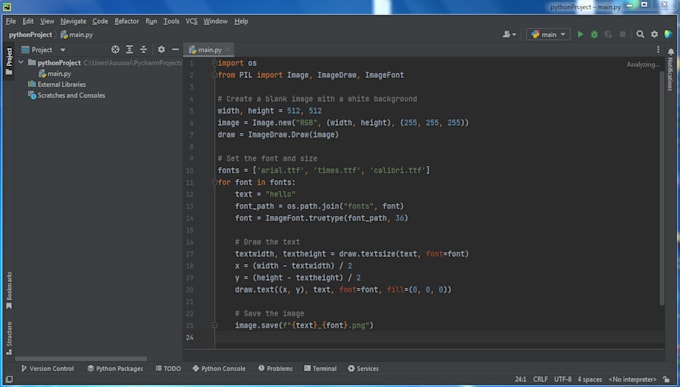
Task: Open the Project view dropdown arrow
Action: [x=62, y=50]
